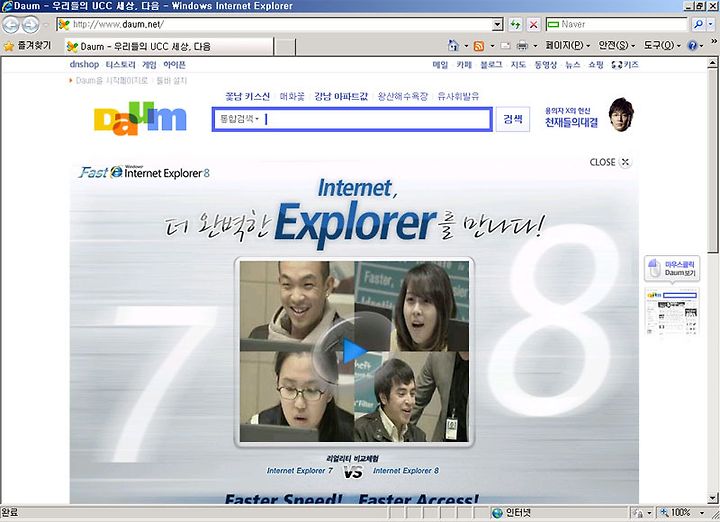Open the 아이폰 link at top left
Viewport: 720px width, 522px height.
point(174,65)
